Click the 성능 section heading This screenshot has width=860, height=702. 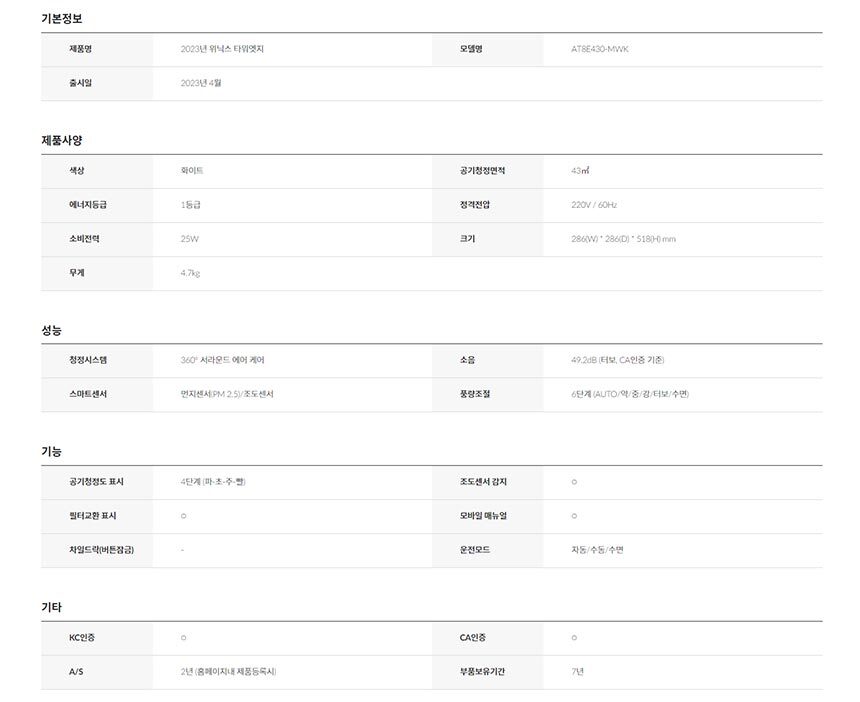point(52,329)
